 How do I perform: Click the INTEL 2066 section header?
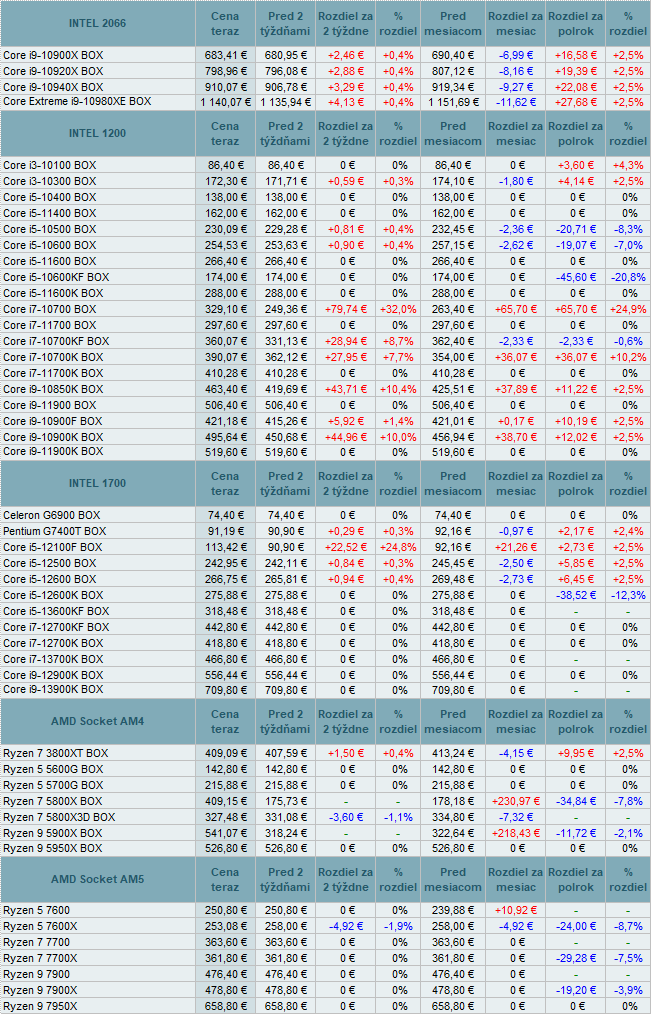click(98, 23)
